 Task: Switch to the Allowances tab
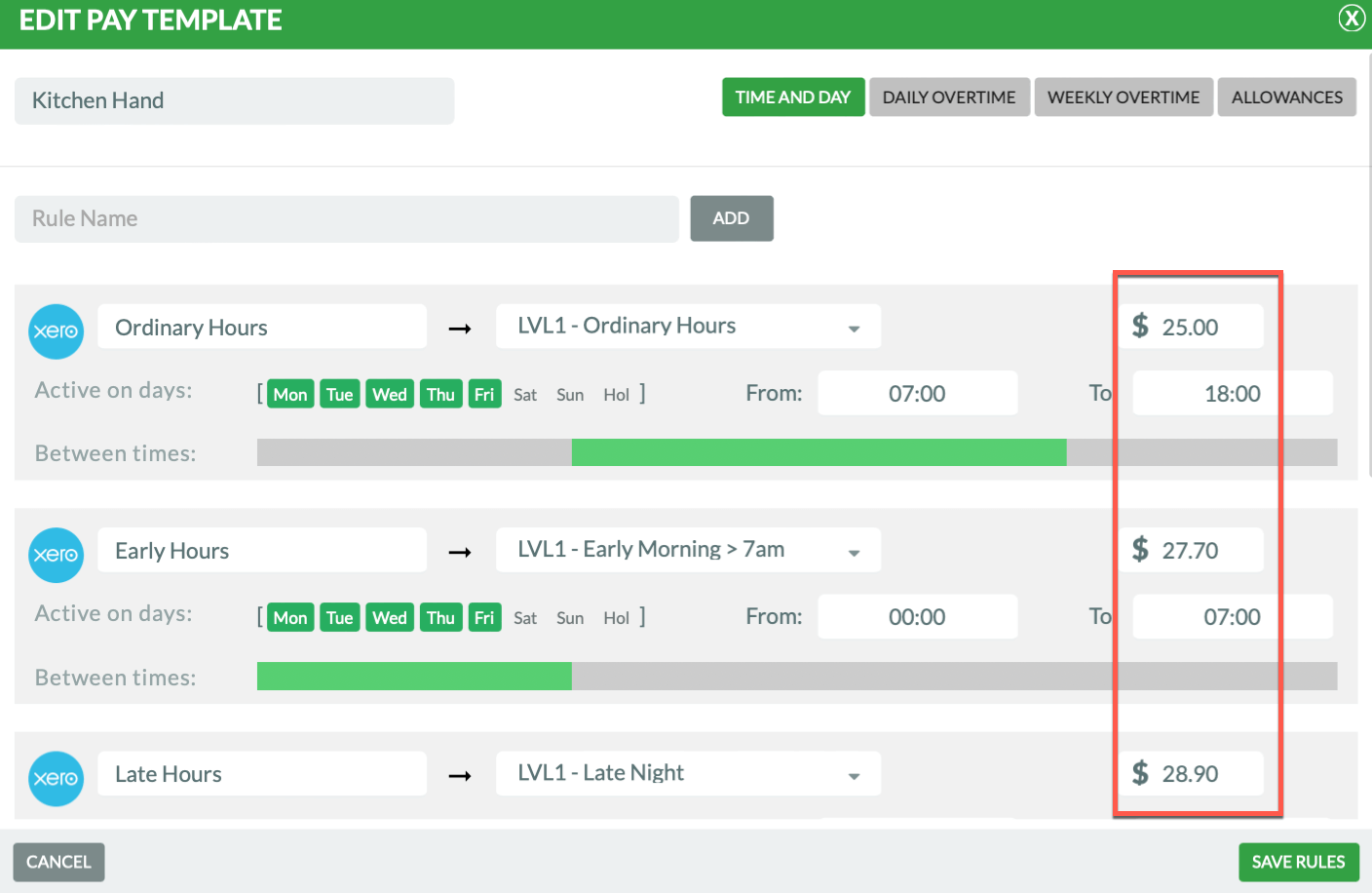(x=1287, y=97)
